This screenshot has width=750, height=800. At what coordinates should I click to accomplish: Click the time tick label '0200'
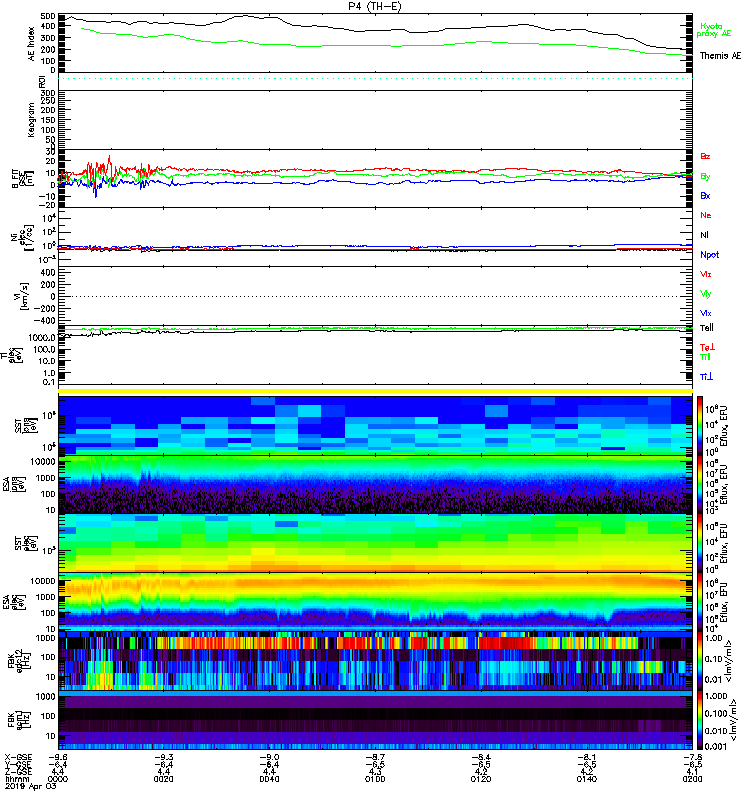(x=692, y=779)
